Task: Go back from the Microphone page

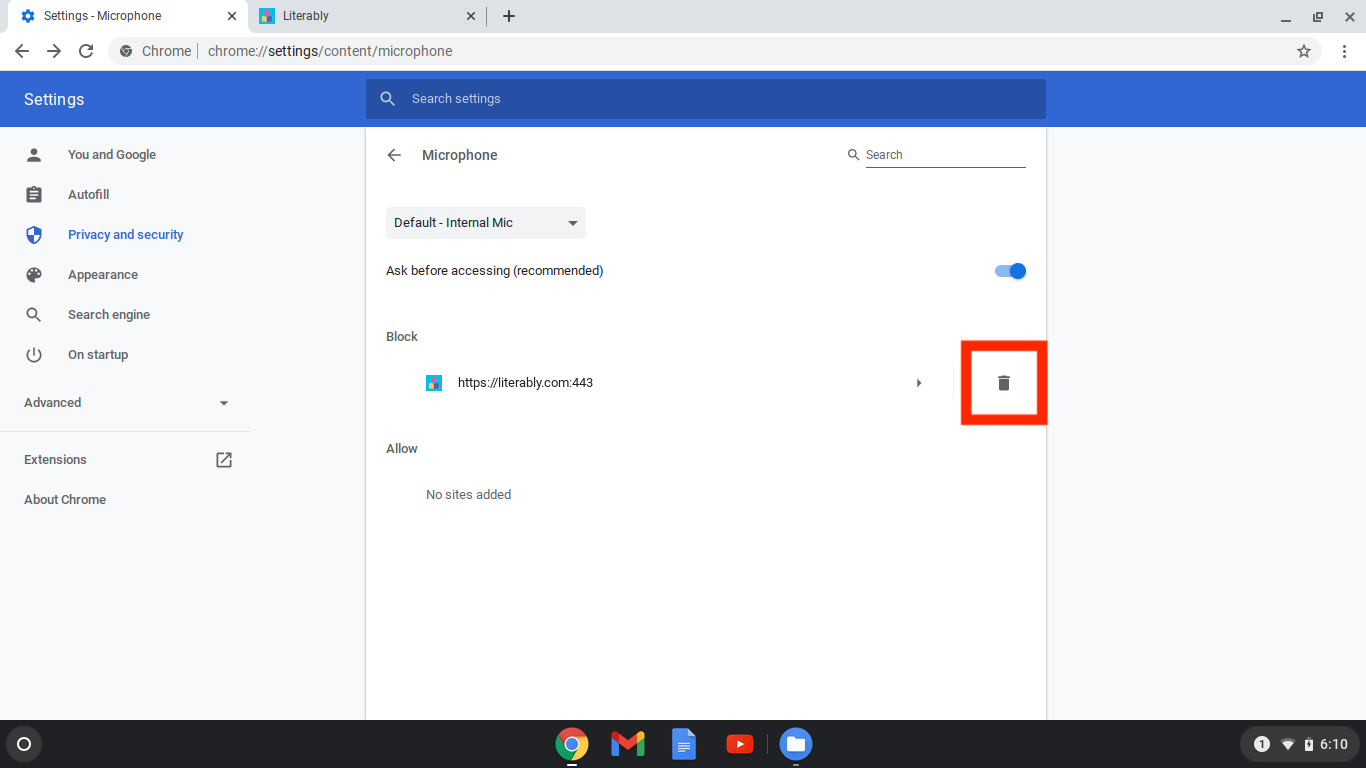Action: pyautogui.click(x=394, y=155)
